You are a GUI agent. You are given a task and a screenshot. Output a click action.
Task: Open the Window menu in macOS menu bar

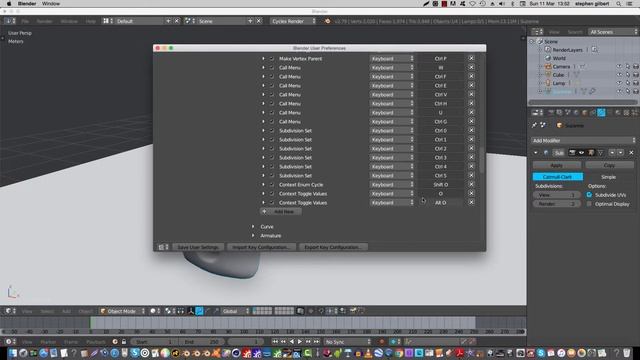coord(51,4)
